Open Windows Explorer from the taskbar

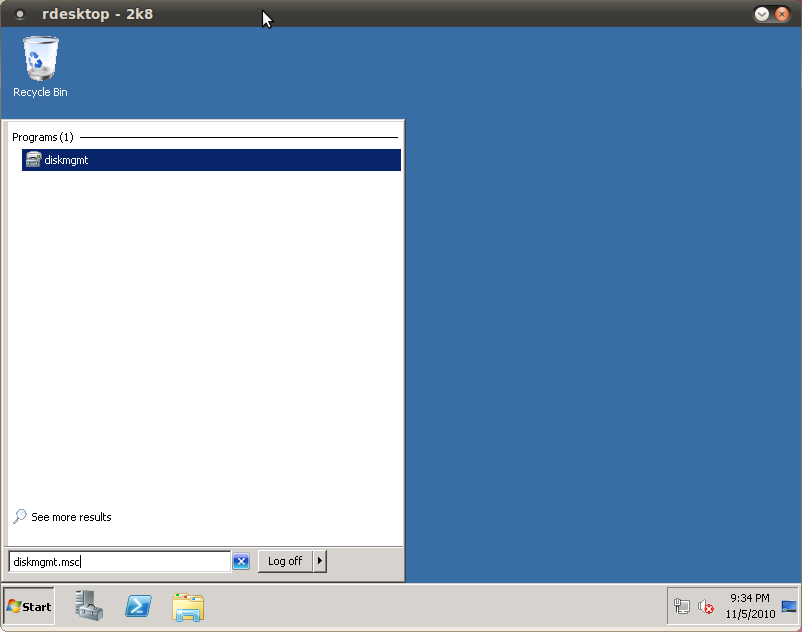tap(188, 607)
